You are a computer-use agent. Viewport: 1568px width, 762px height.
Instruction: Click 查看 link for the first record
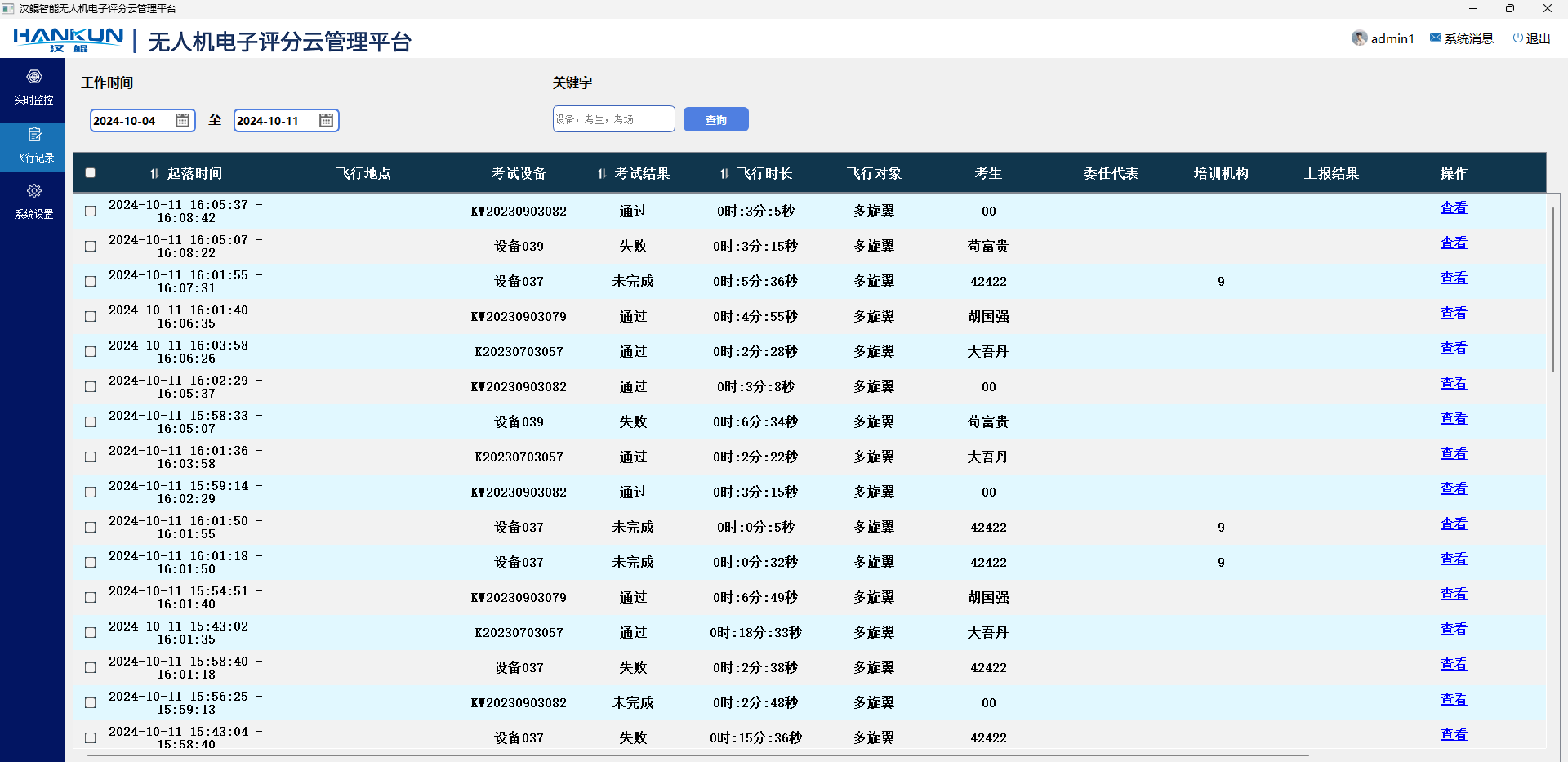click(1453, 208)
